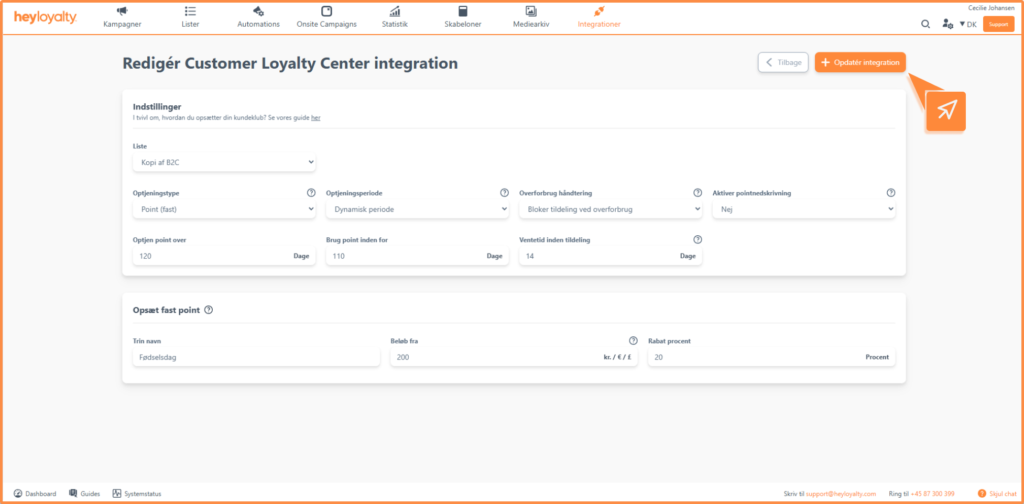Open the Liste dropdown Kopi af B2C
The width and height of the screenshot is (1024, 504).
[x=224, y=163]
